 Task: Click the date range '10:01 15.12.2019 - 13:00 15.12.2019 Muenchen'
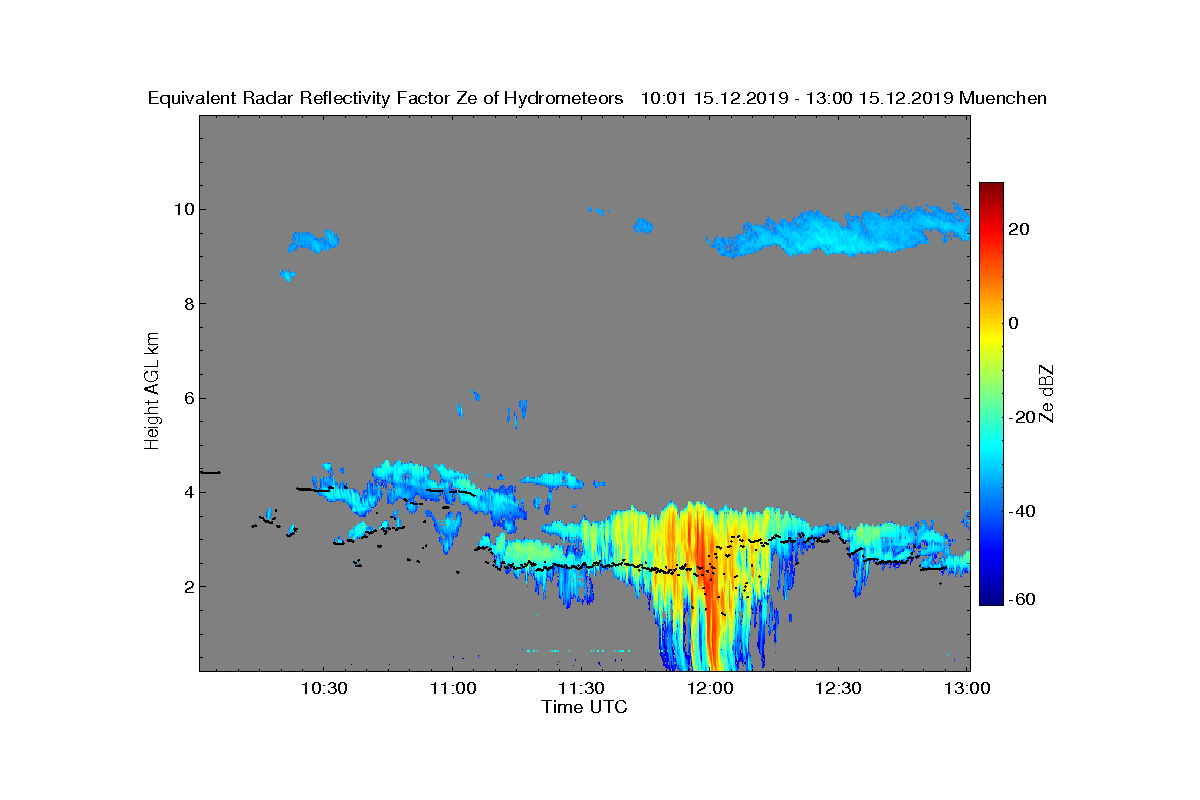843,98
